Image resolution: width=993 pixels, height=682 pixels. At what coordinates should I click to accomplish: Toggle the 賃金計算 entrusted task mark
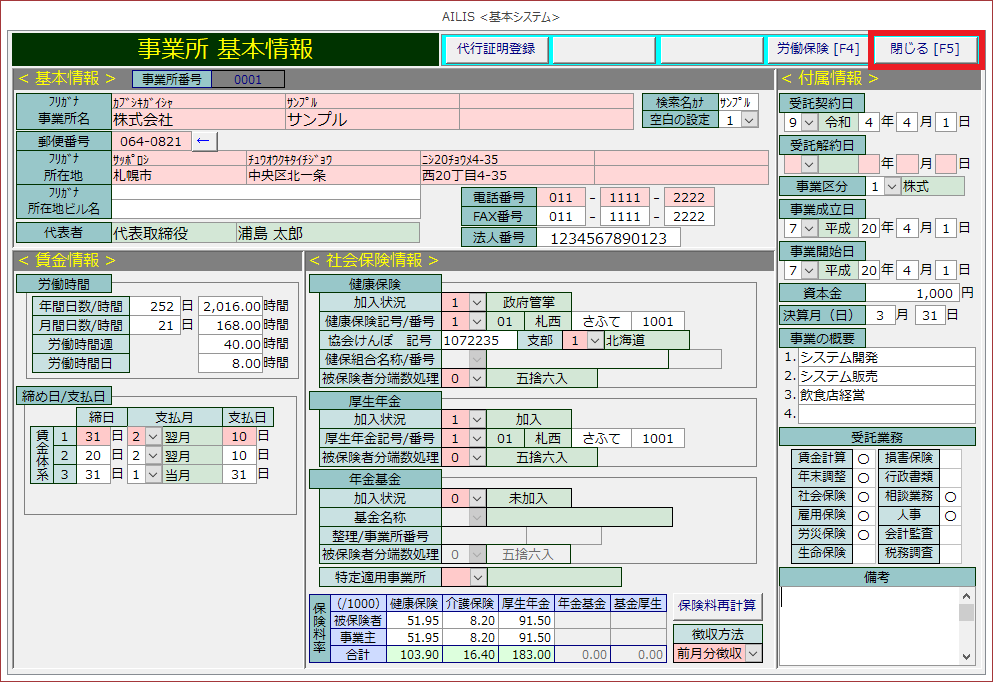coord(862,458)
